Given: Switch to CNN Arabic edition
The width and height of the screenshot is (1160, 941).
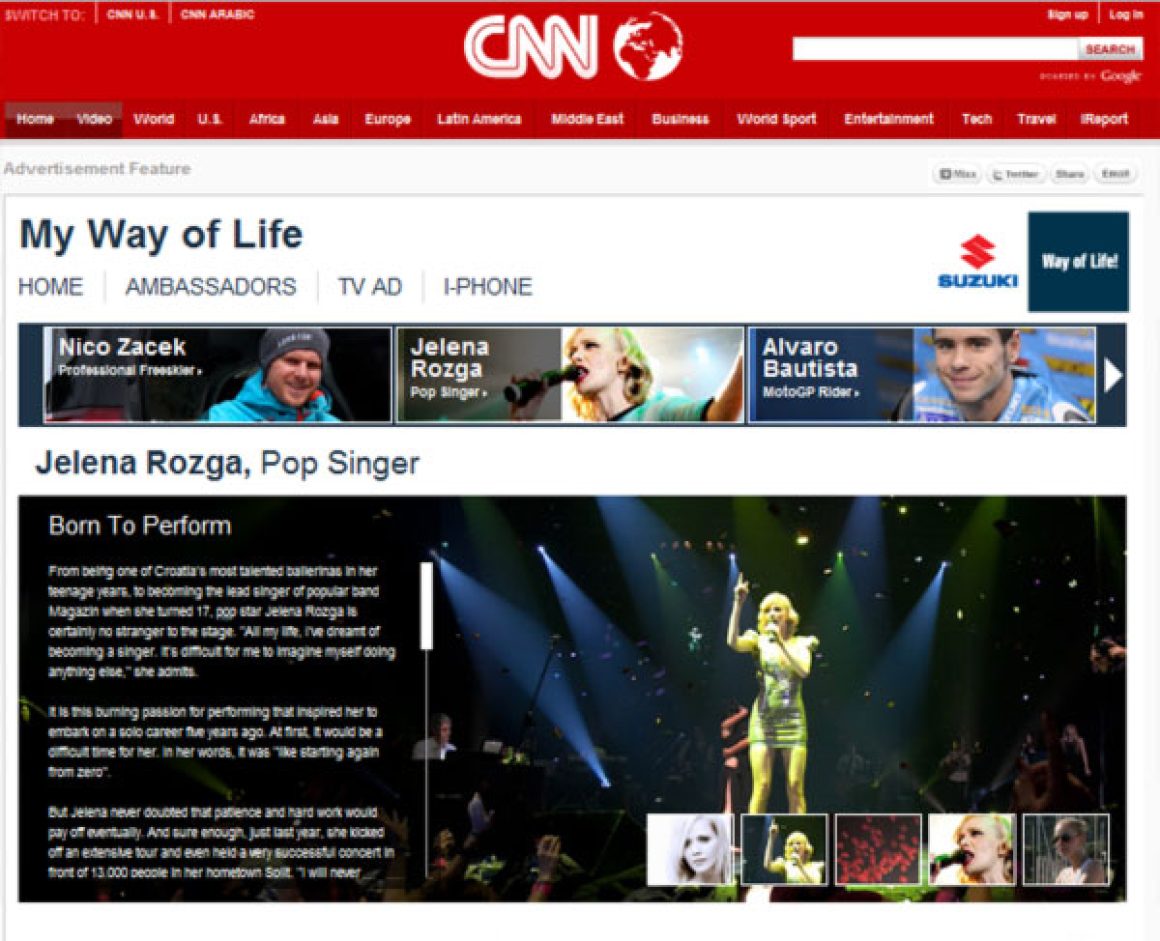Looking at the screenshot, I should pyautogui.click(x=218, y=14).
